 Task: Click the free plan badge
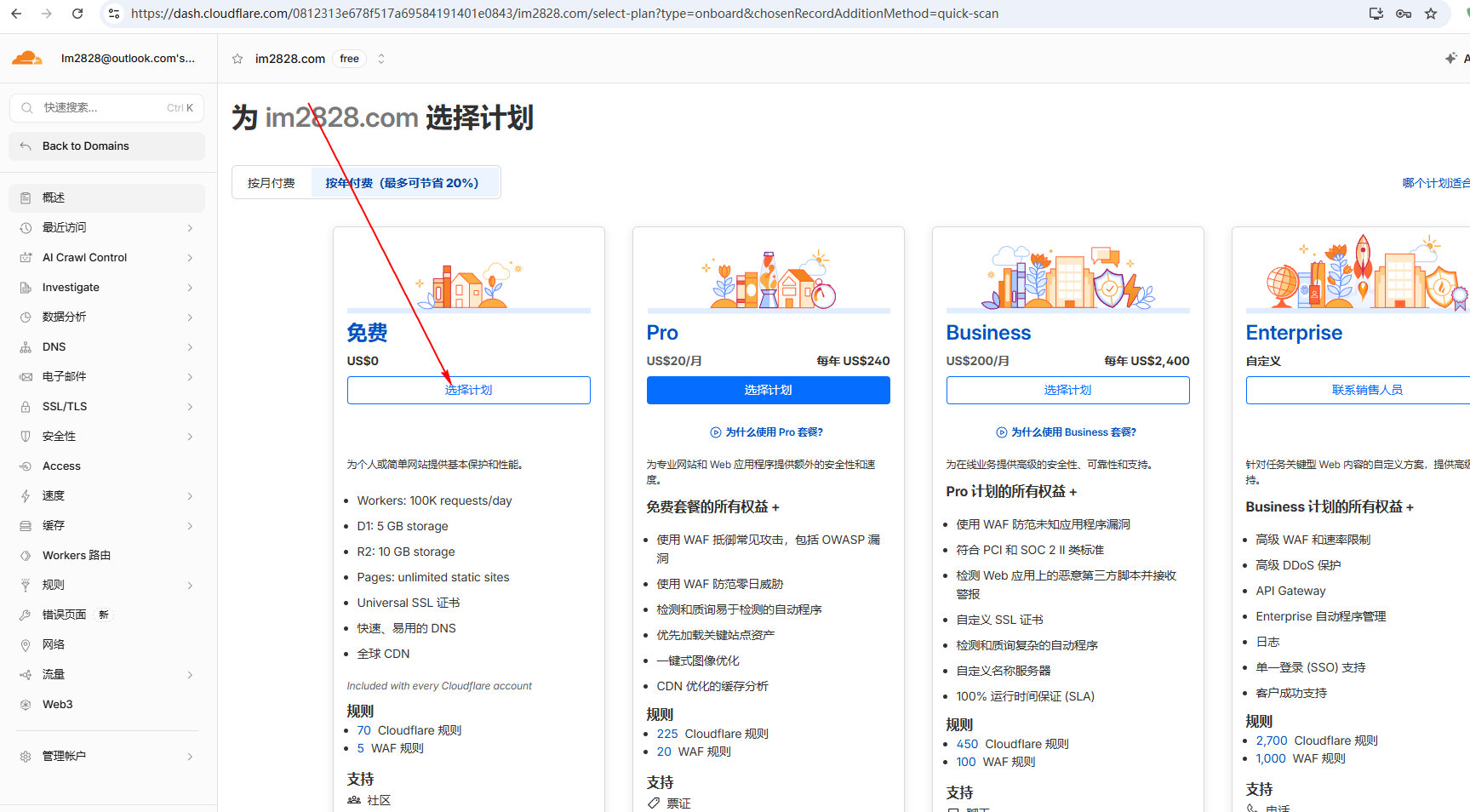(349, 59)
